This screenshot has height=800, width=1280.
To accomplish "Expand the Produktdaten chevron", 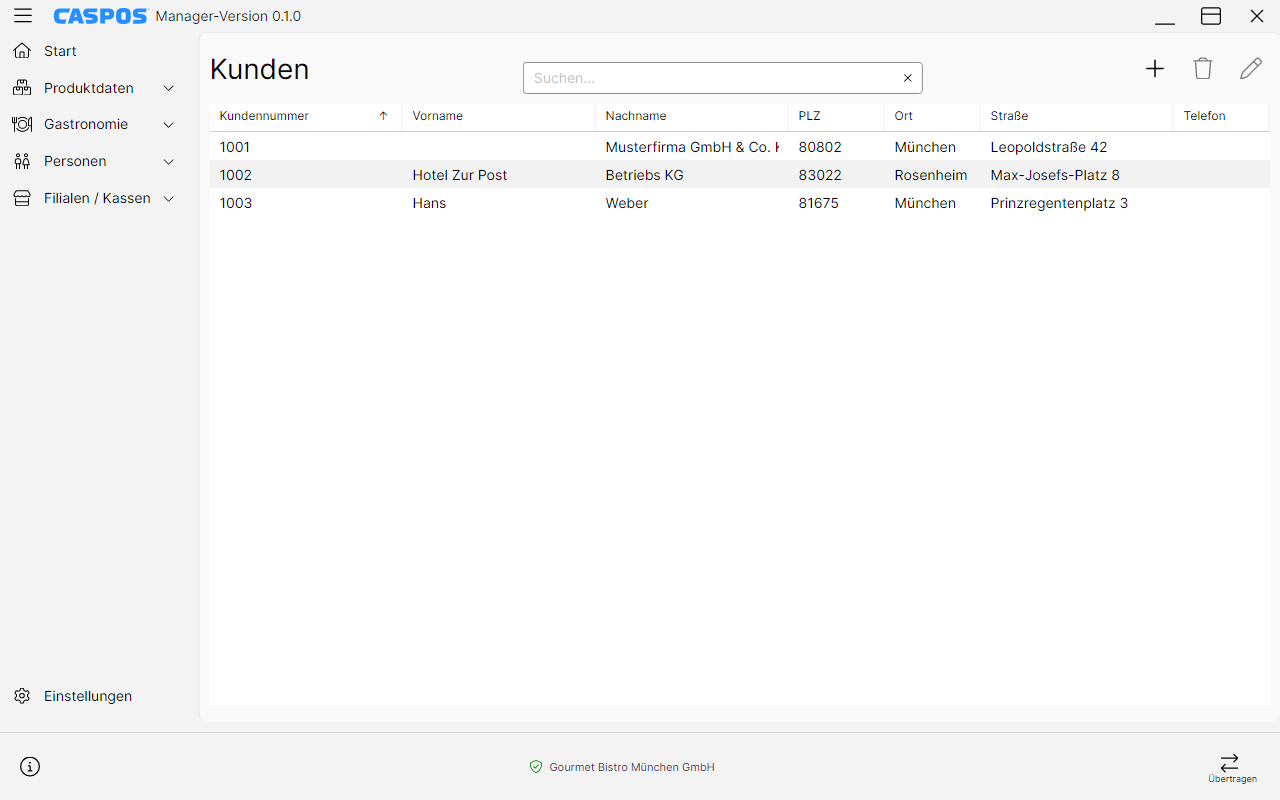I will (x=169, y=88).
